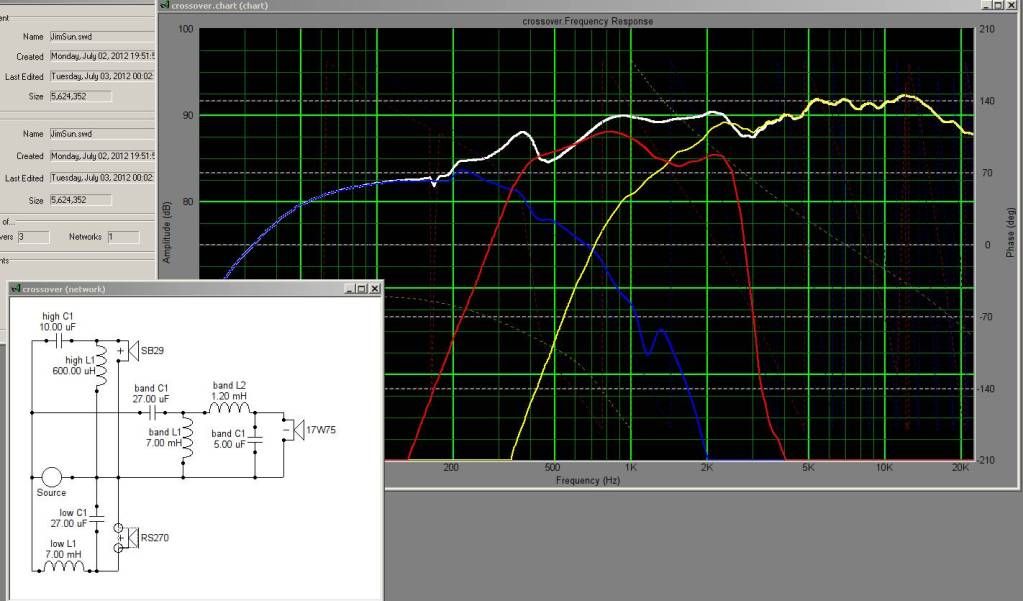1023x601 pixels.
Task: Click the 'crossover (network)' title bar text
Action: click(64, 288)
